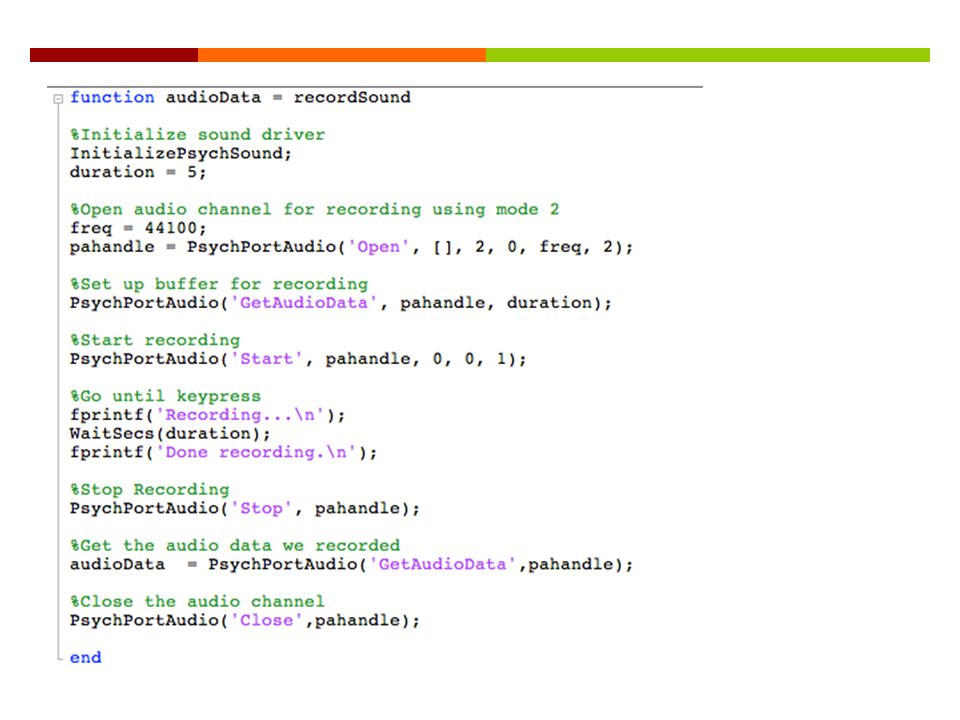The width and height of the screenshot is (960, 720).
Task: Click the 'Start' string in the PsychPortAudio call
Action: tap(266, 359)
